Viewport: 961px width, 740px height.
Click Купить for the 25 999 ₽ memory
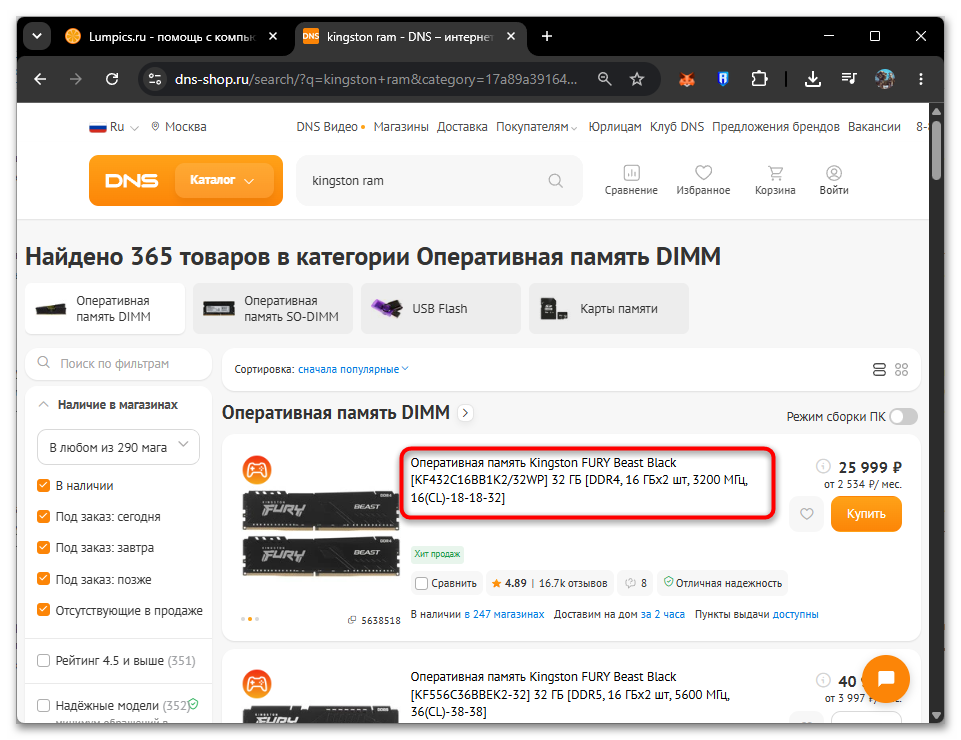[x=866, y=514]
